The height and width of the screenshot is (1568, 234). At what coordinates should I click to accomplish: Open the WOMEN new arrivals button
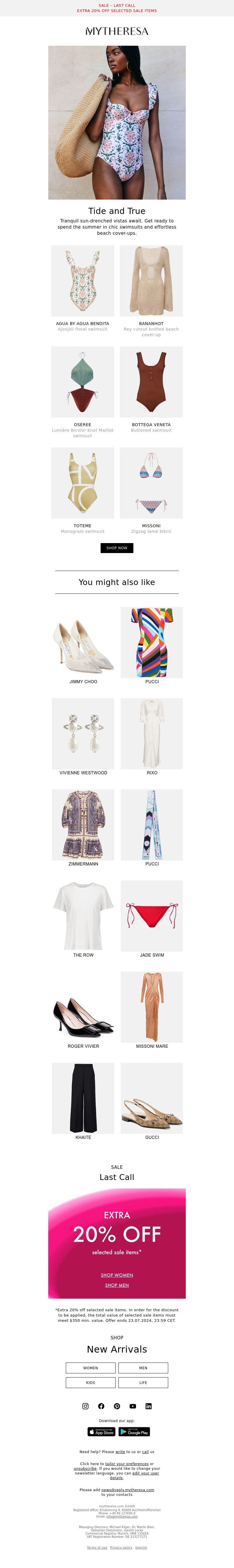pos(91,1368)
